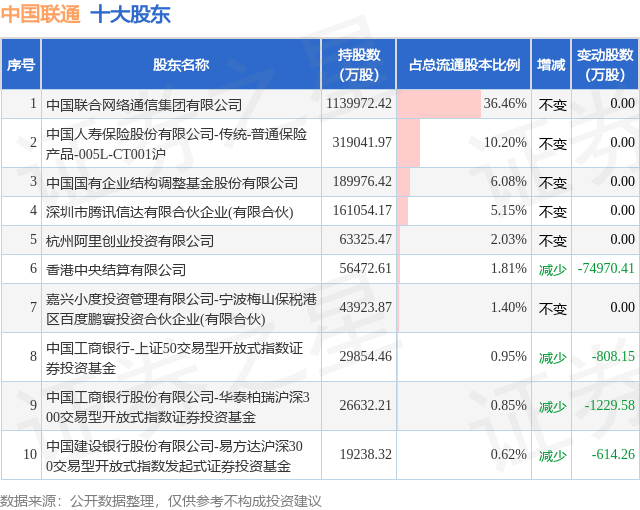Click 不变 in the 中国联合网络通信 row

click(x=553, y=105)
